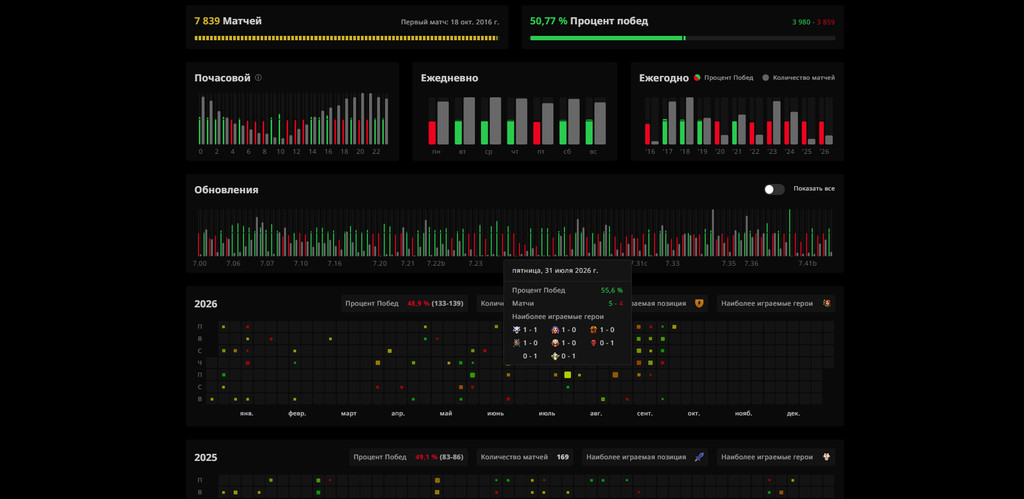Image resolution: width=1024 pixels, height=499 pixels.
Task: Click patch label 7.22b under Обновления
Action: coord(436,263)
